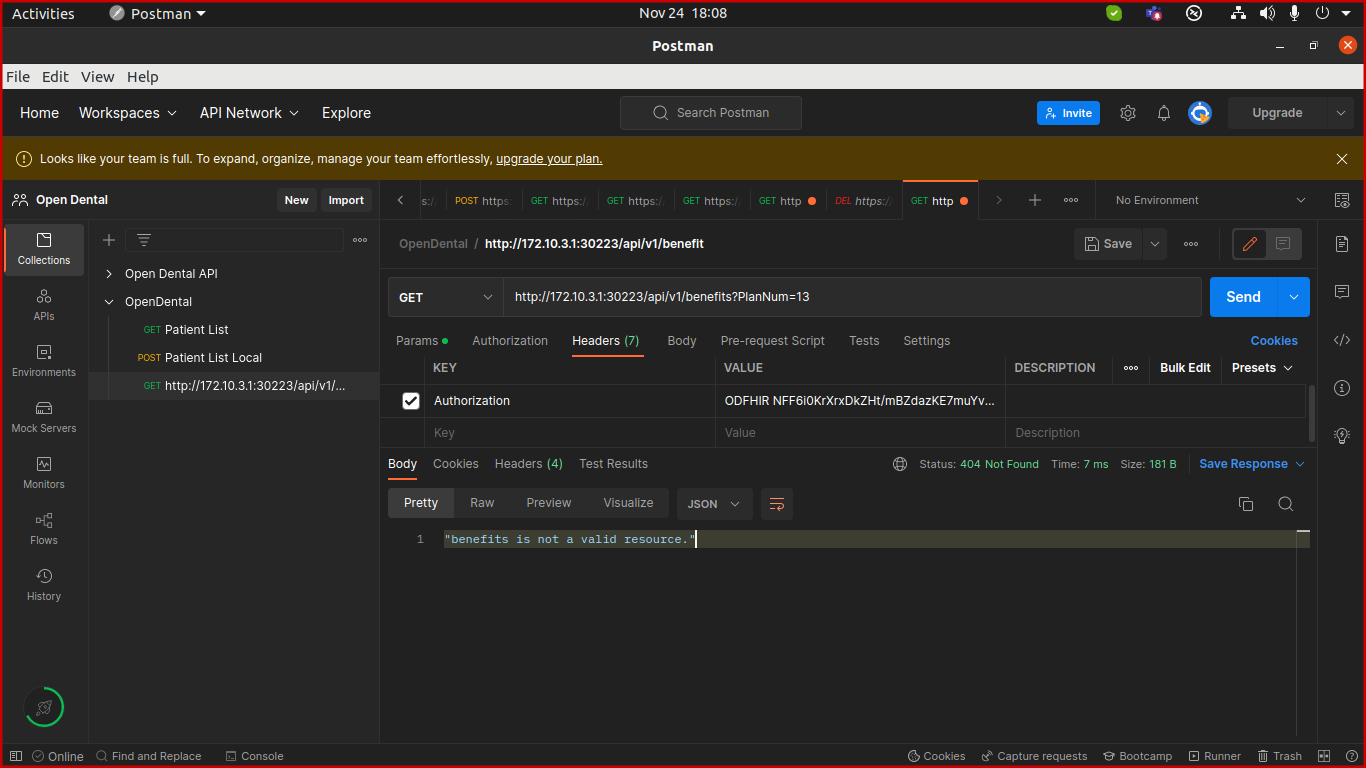Open the View menu
The width and height of the screenshot is (1366, 768).
[x=98, y=77]
